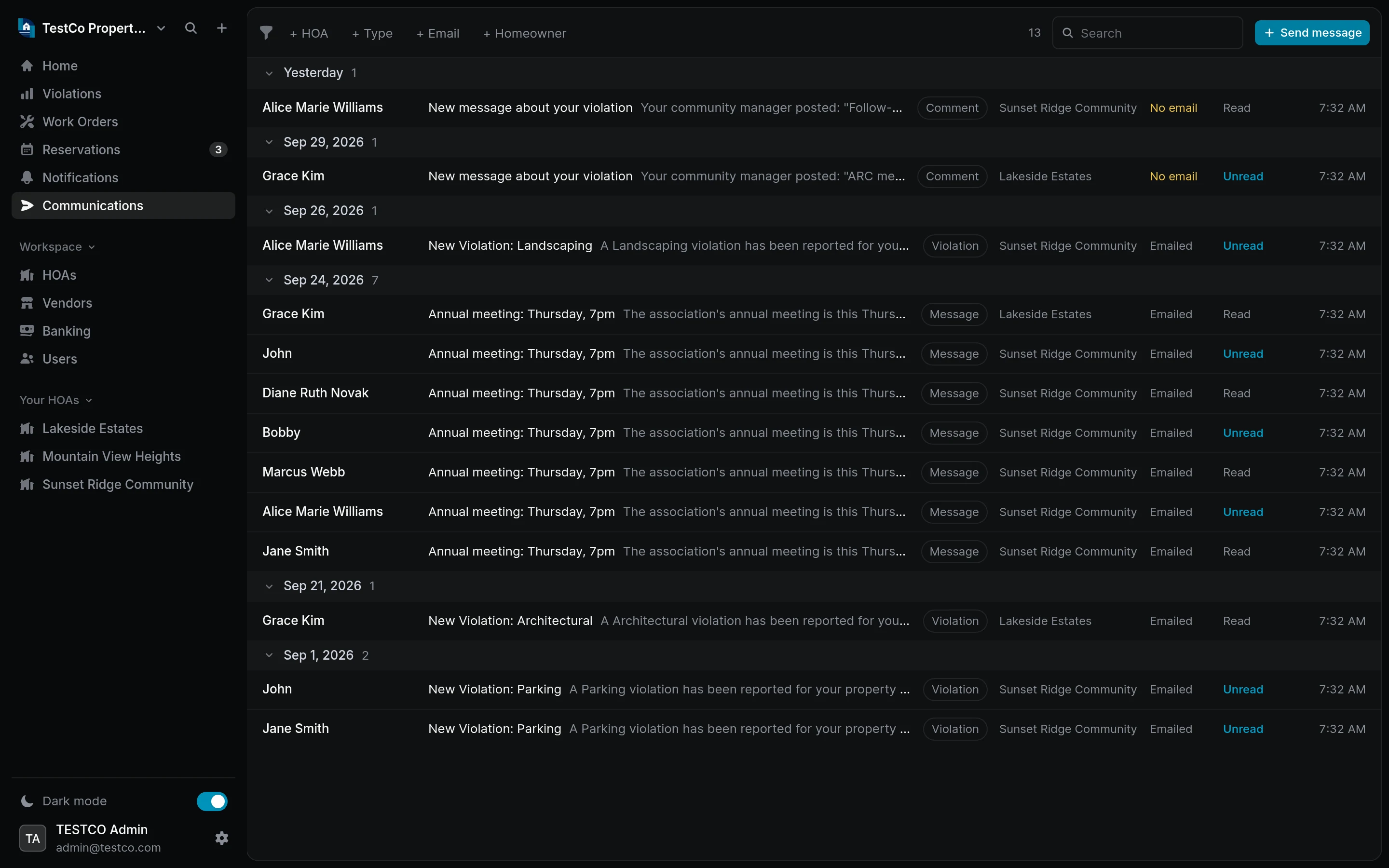
Task: Click the Violations bar chart icon
Action: pyautogui.click(x=27, y=94)
